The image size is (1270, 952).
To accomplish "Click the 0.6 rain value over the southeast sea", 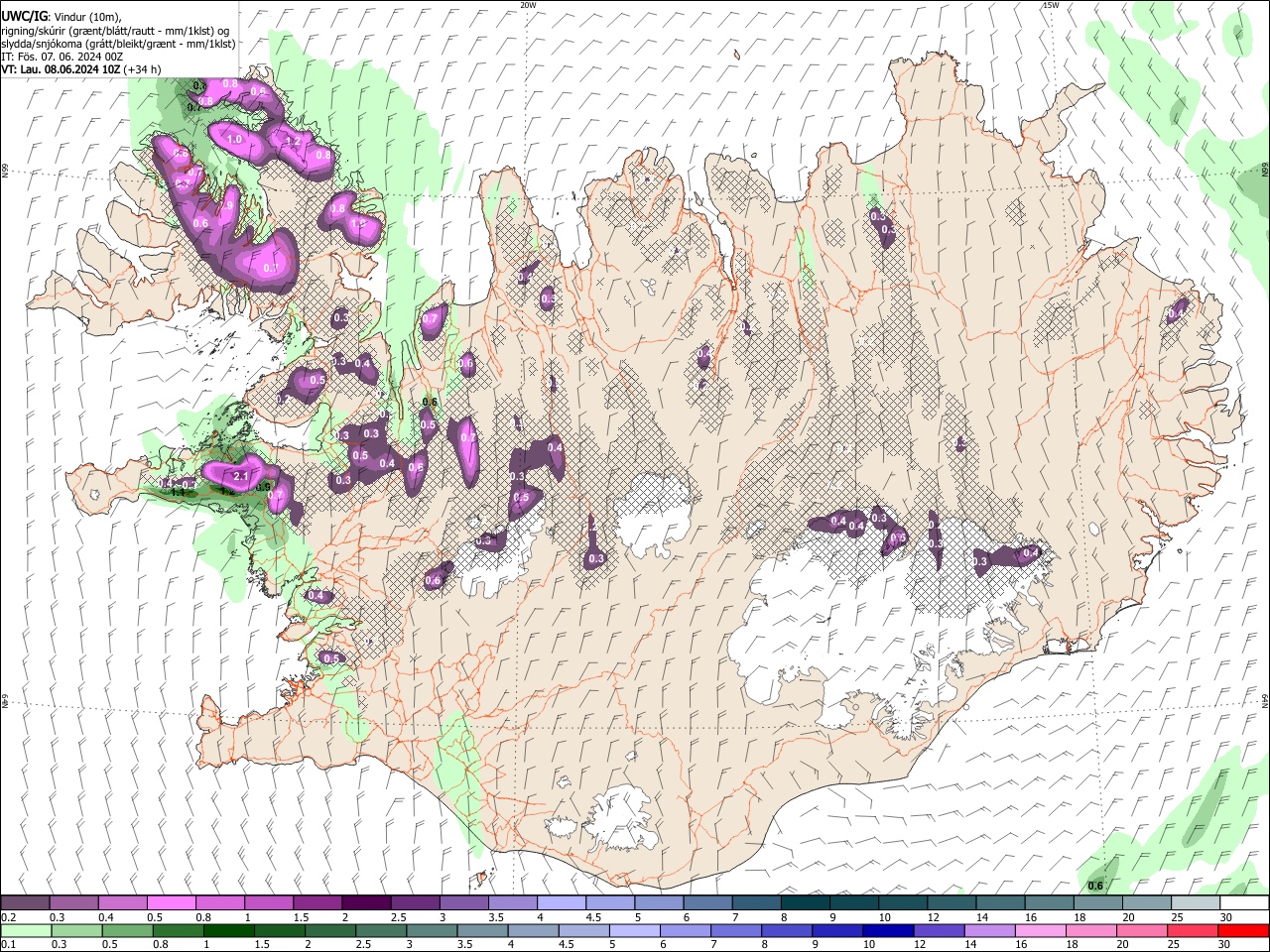I will tap(1096, 886).
